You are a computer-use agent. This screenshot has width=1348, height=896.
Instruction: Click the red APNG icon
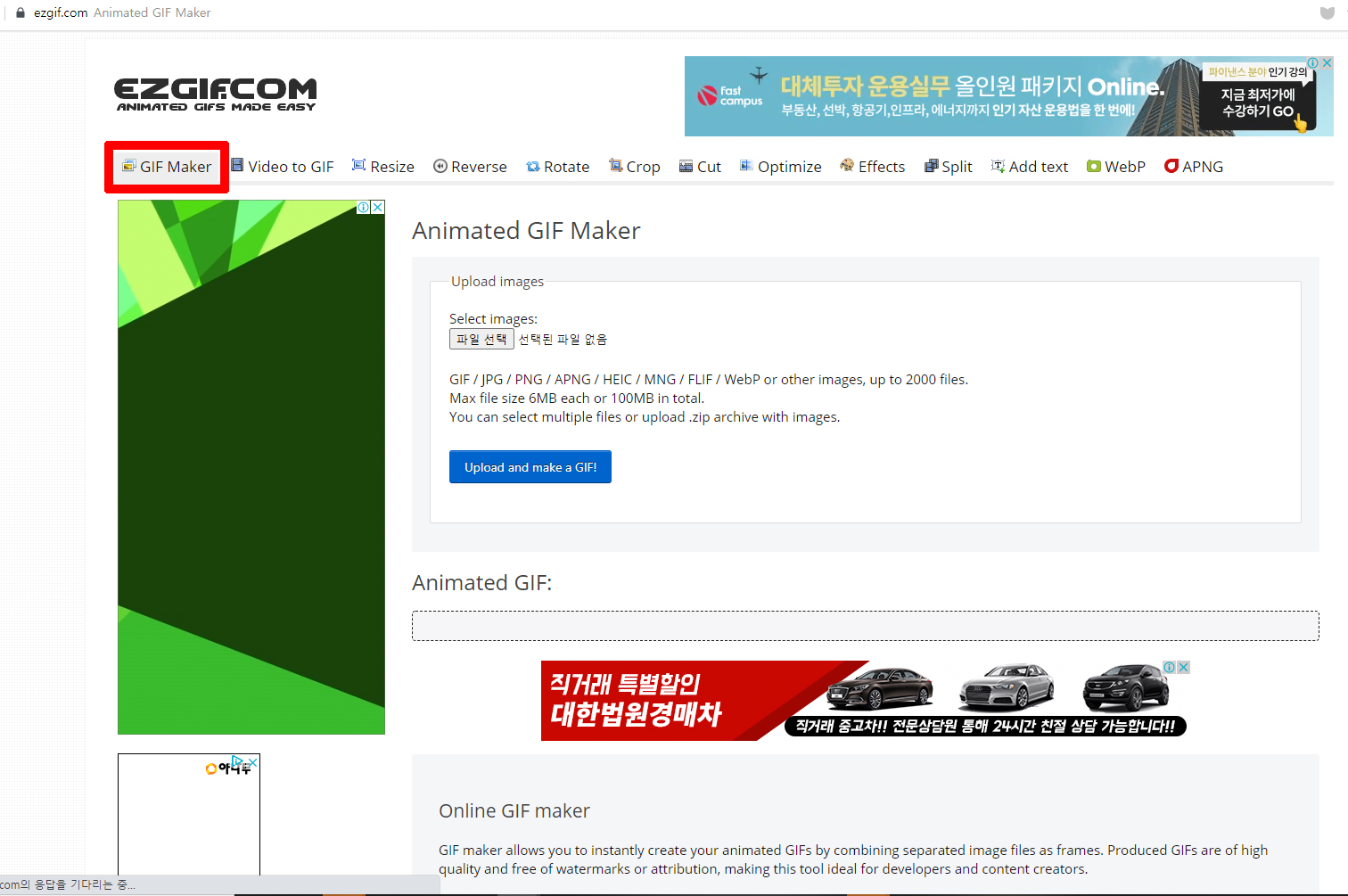pyautogui.click(x=1171, y=166)
